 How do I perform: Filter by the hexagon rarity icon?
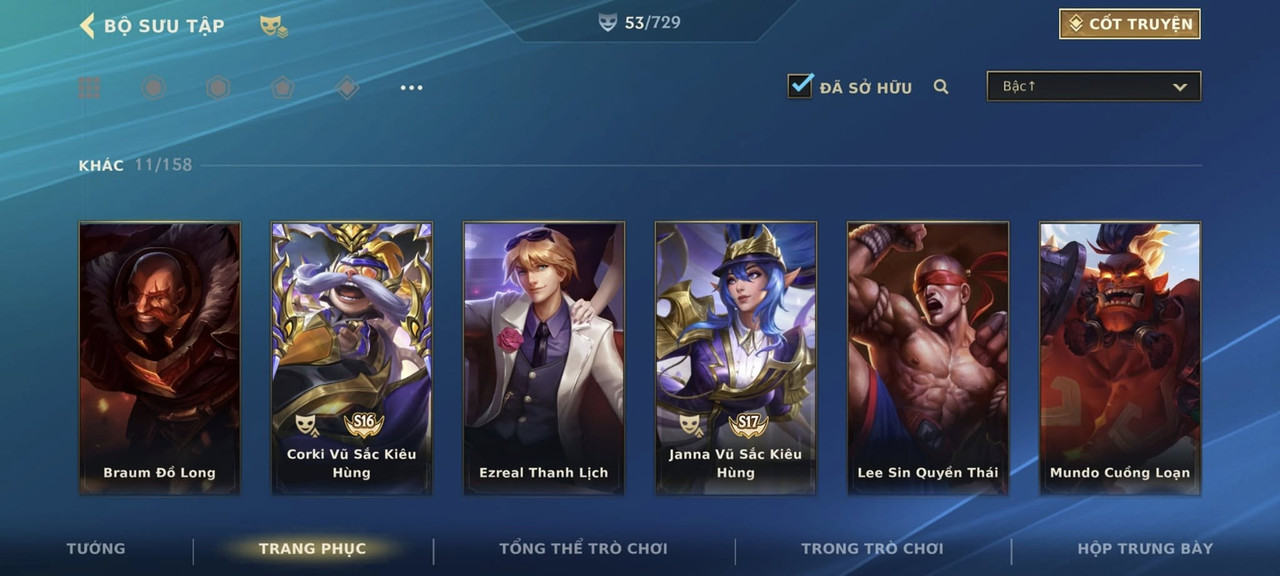point(218,88)
